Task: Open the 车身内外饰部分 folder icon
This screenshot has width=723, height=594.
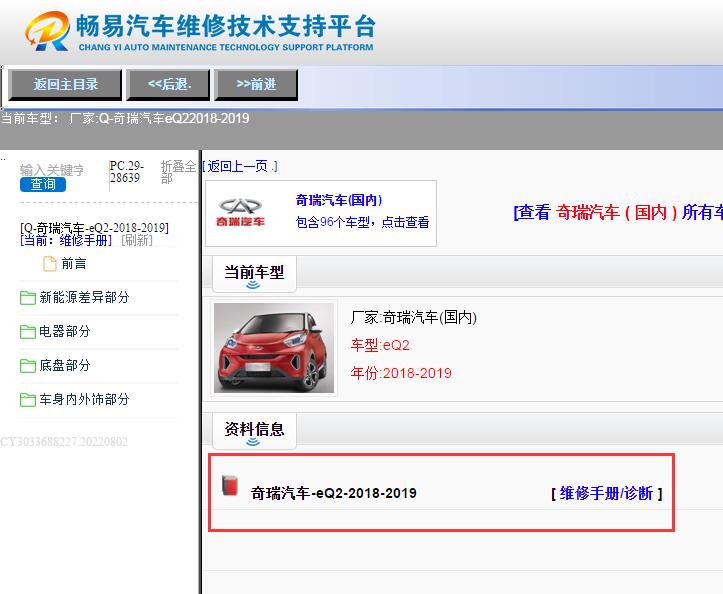Action: click(x=28, y=400)
